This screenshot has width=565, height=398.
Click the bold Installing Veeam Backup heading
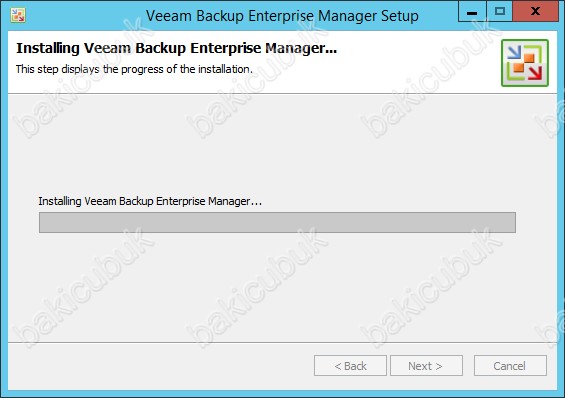click(177, 48)
